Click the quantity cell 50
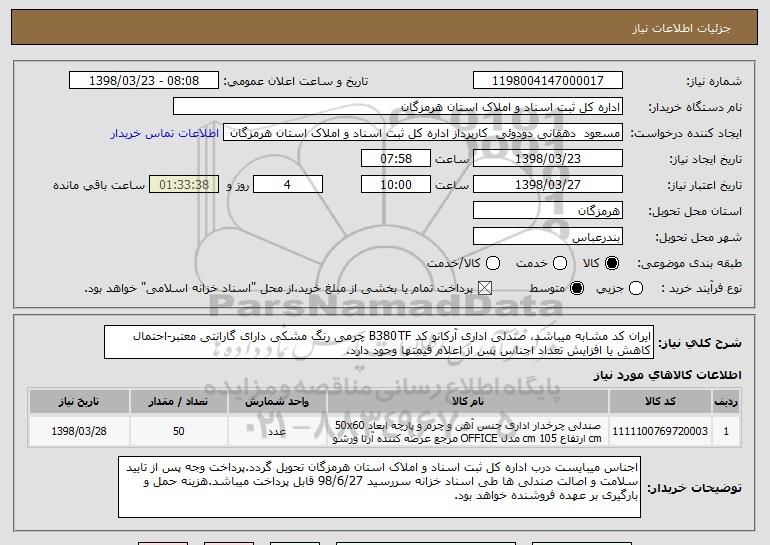Image resolution: width=770 pixels, height=545 pixels. point(178,431)
